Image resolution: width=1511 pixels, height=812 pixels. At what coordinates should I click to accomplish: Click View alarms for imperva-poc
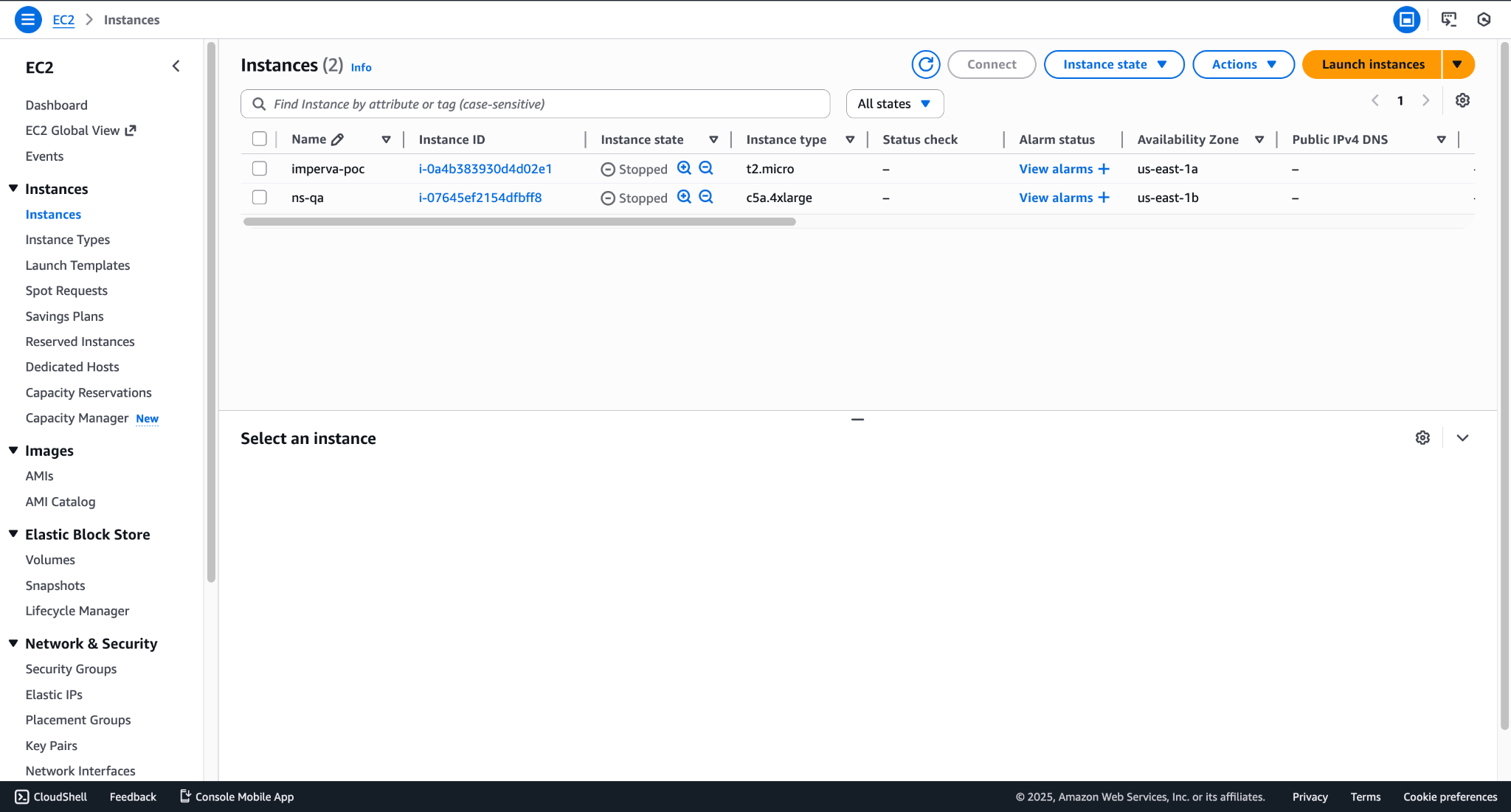1056,169
